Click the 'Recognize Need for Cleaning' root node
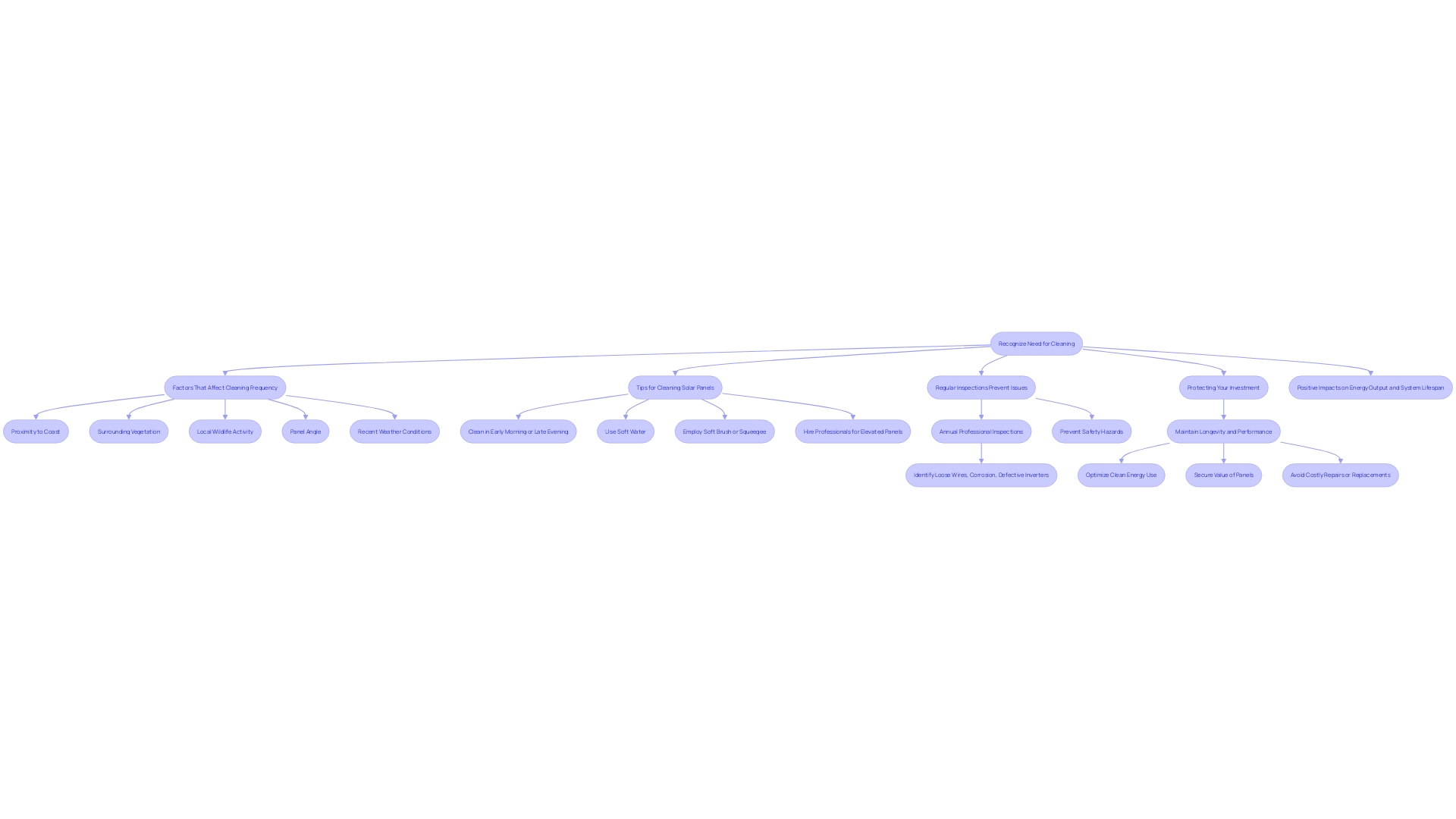 [x=1036, y=343]
